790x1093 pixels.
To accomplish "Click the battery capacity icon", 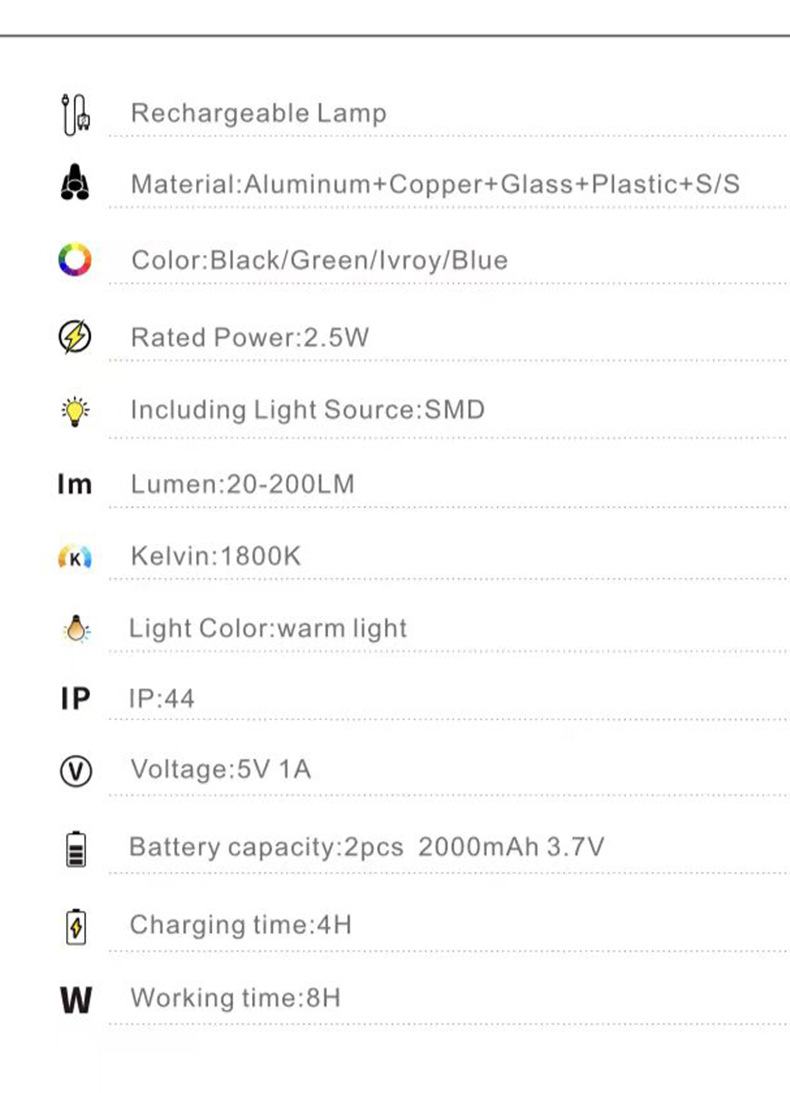I will (x=76, y=849).
